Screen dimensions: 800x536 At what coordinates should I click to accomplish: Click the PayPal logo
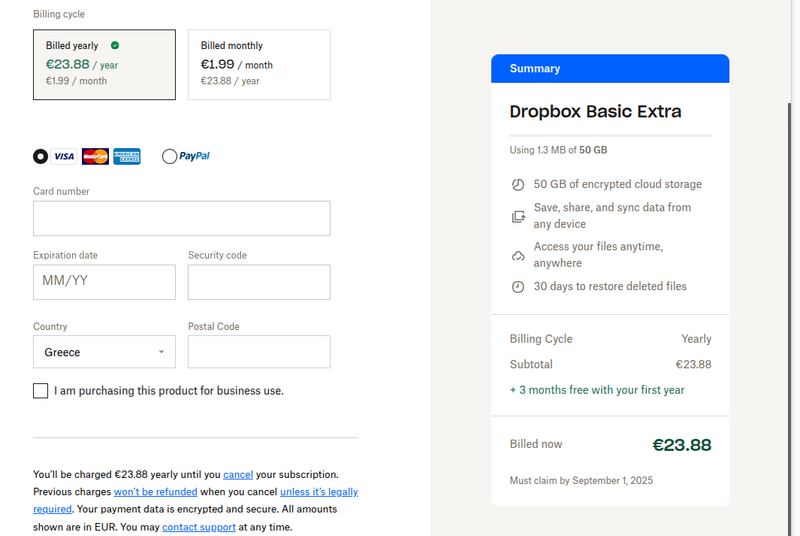click(194, 156)
